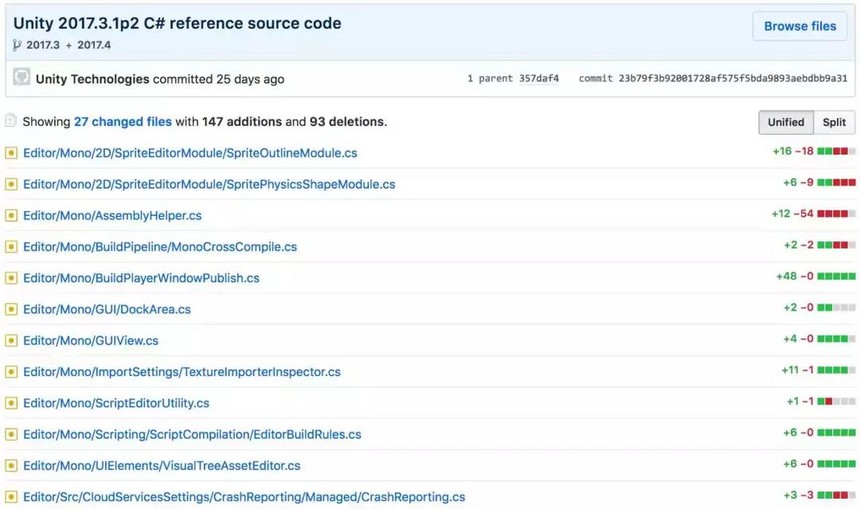Open parent commit 357daf4
Screen dimensions: 860x509
tap(539, 78)
